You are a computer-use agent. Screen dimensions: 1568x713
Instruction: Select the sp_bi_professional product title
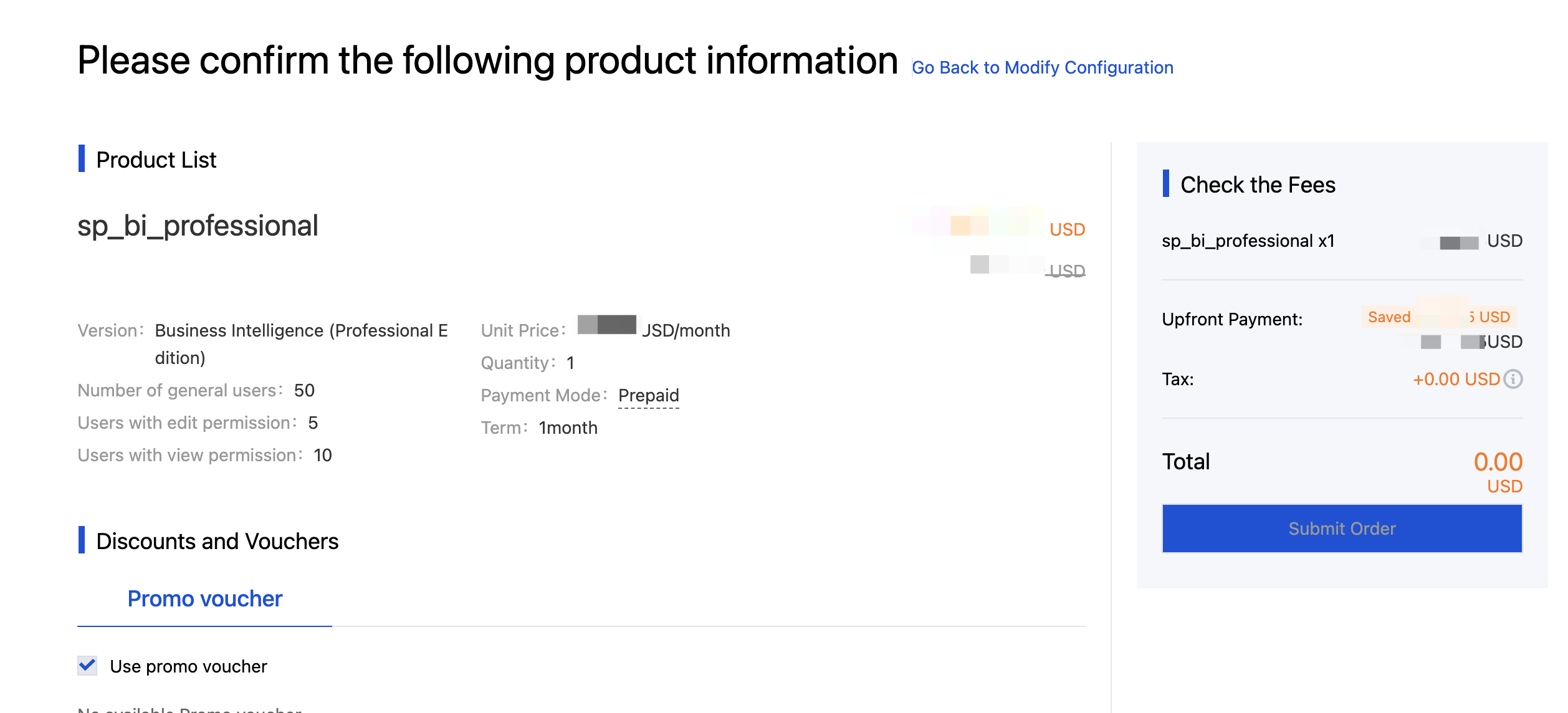[x=198, y=226]
